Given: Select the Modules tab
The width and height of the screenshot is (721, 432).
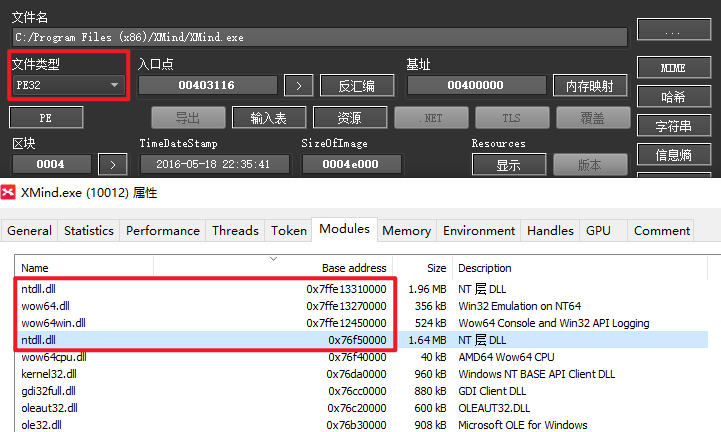Looking at the screenshot, I should (344, 229).
